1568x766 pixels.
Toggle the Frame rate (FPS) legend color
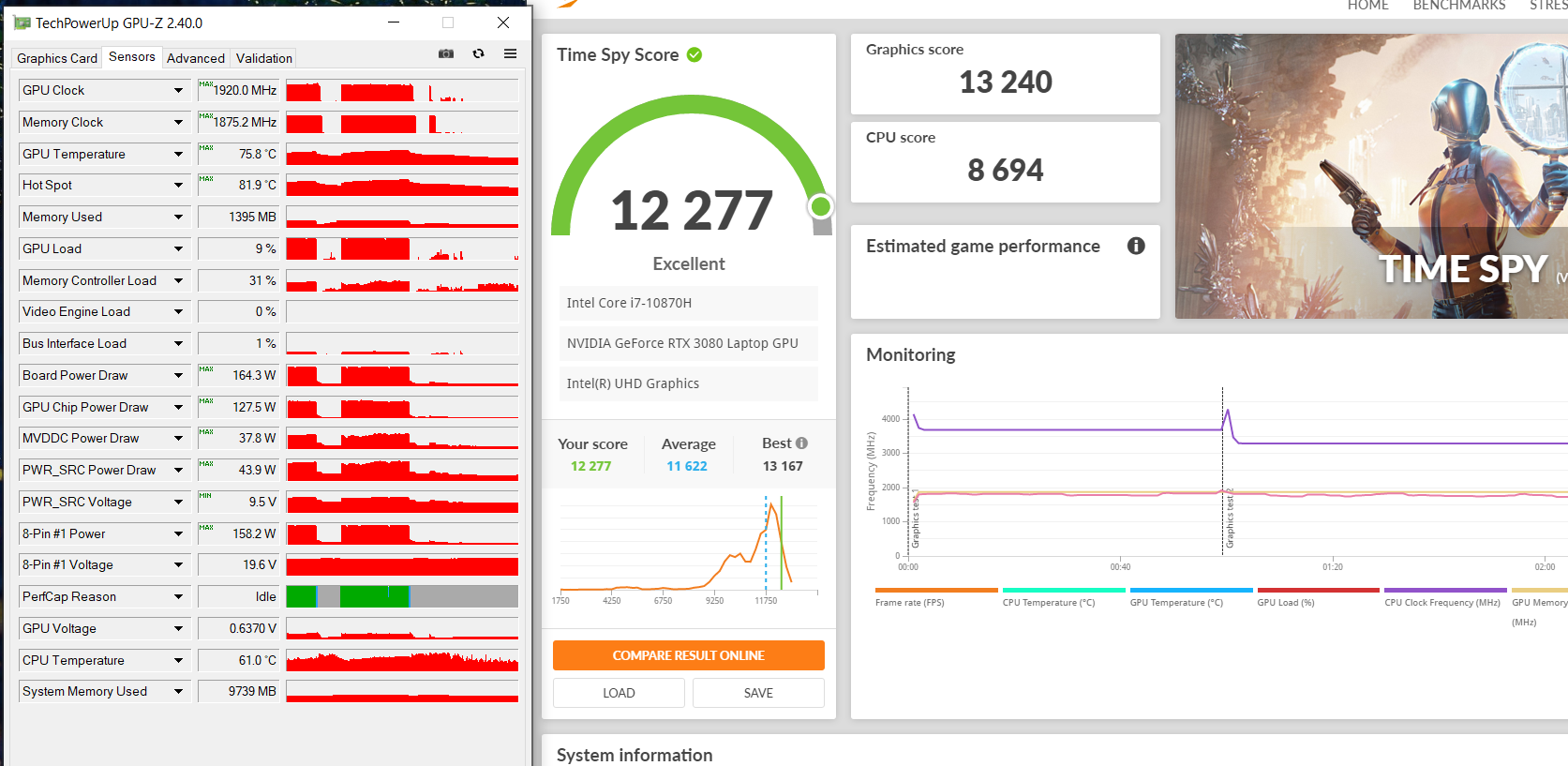(936, 590)
